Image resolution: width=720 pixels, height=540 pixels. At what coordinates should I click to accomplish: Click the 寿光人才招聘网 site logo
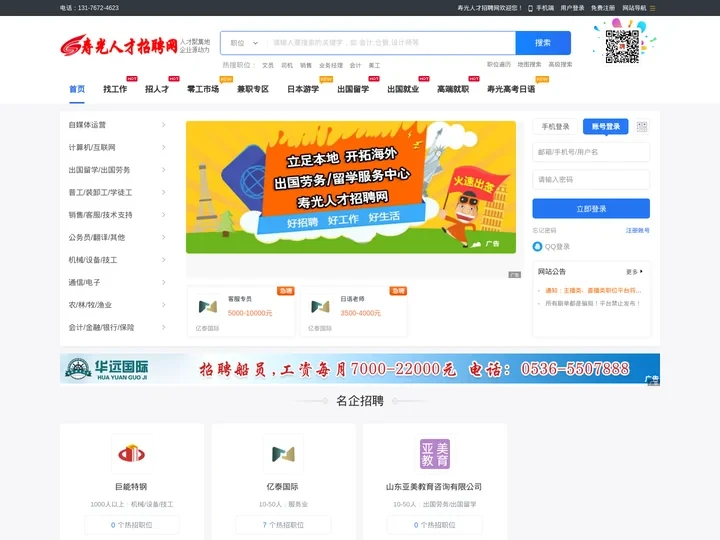(x=119, y=45)
